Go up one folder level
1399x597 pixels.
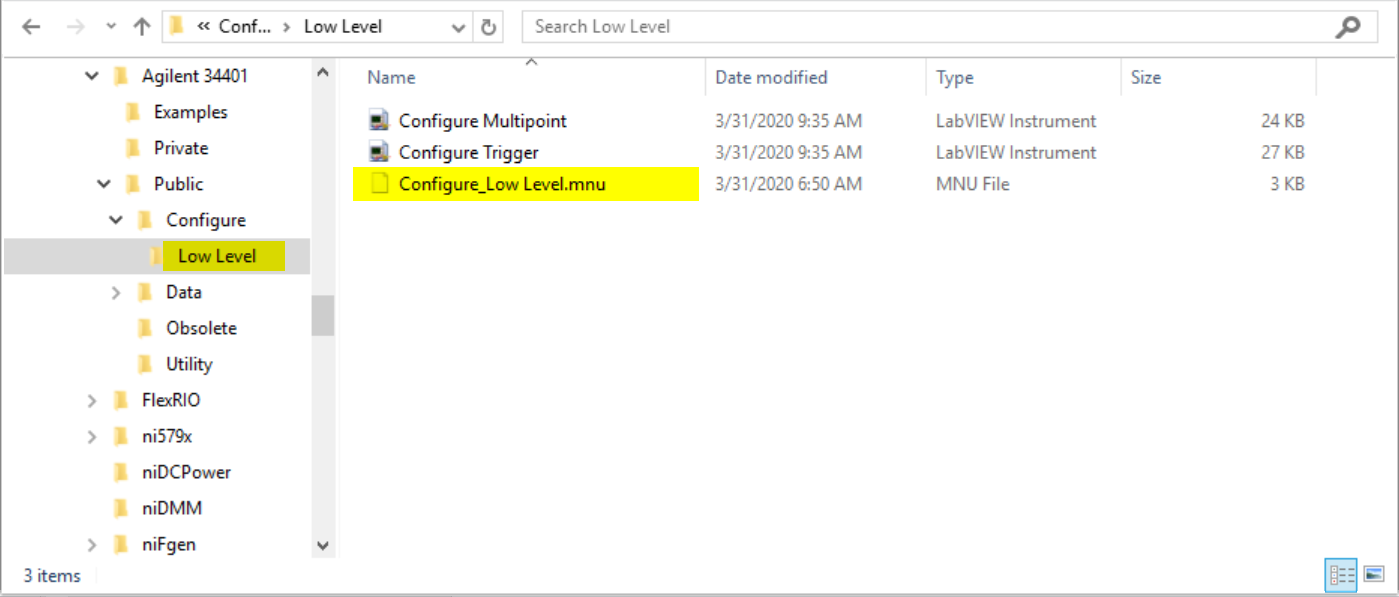141,27
